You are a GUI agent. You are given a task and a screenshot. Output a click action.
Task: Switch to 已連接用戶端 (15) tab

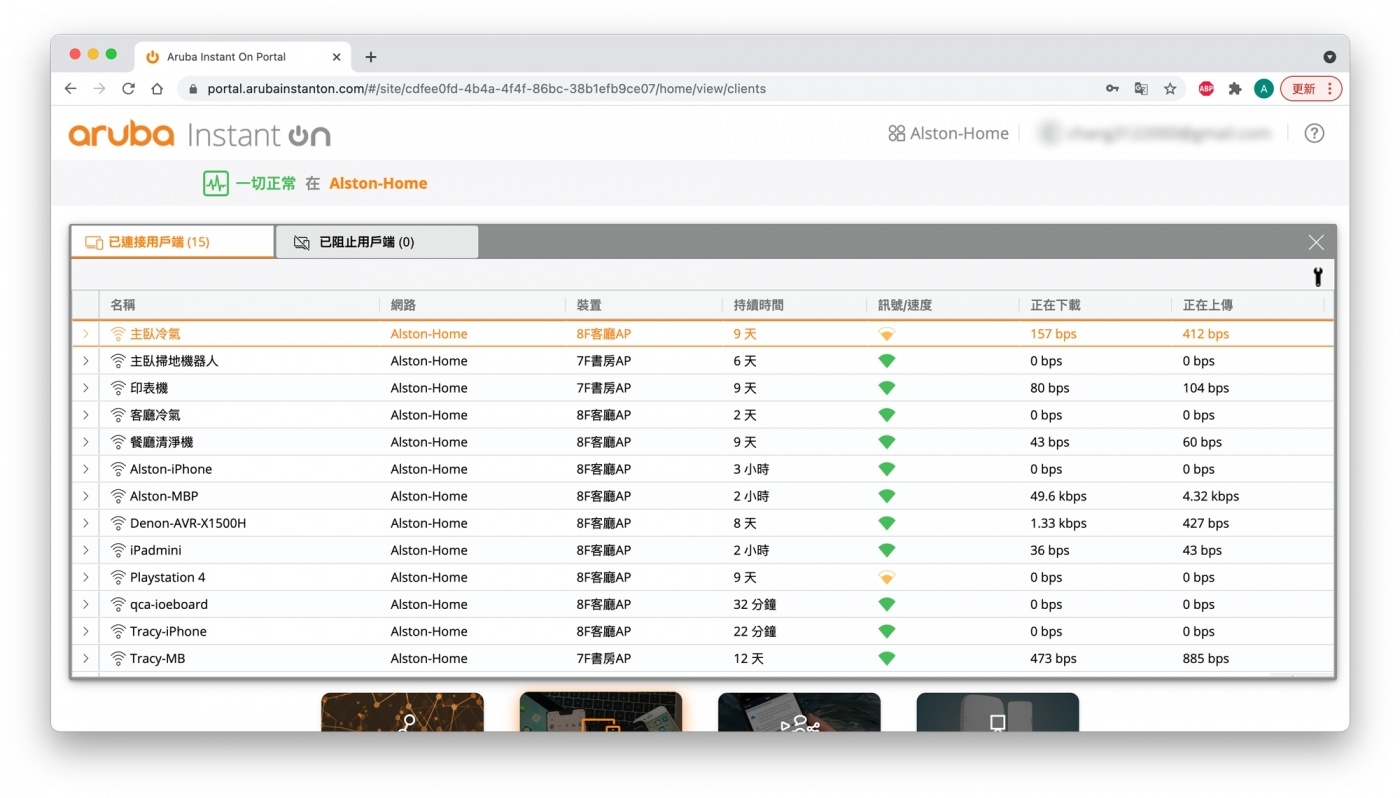click(x=173, y=241)
